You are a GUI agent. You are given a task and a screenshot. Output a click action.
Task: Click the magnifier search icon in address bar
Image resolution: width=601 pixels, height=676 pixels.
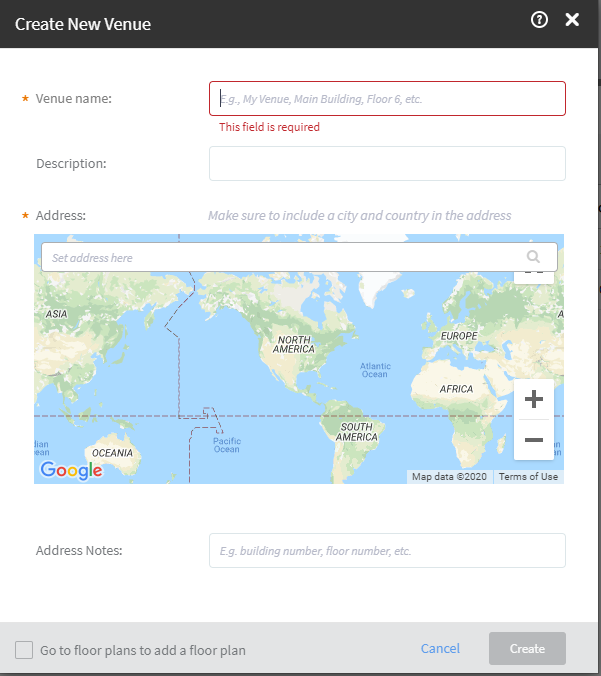point(534,257)
